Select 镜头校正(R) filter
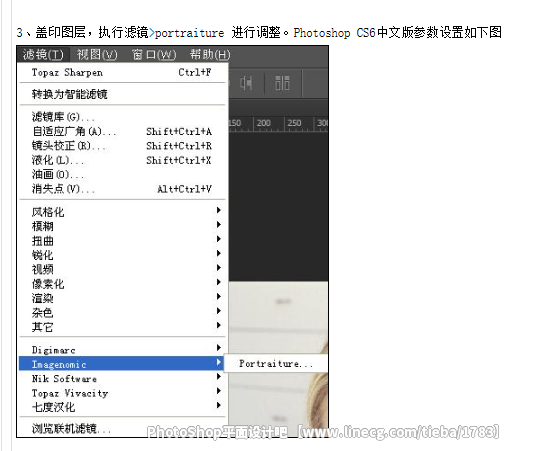 point(122,146)
